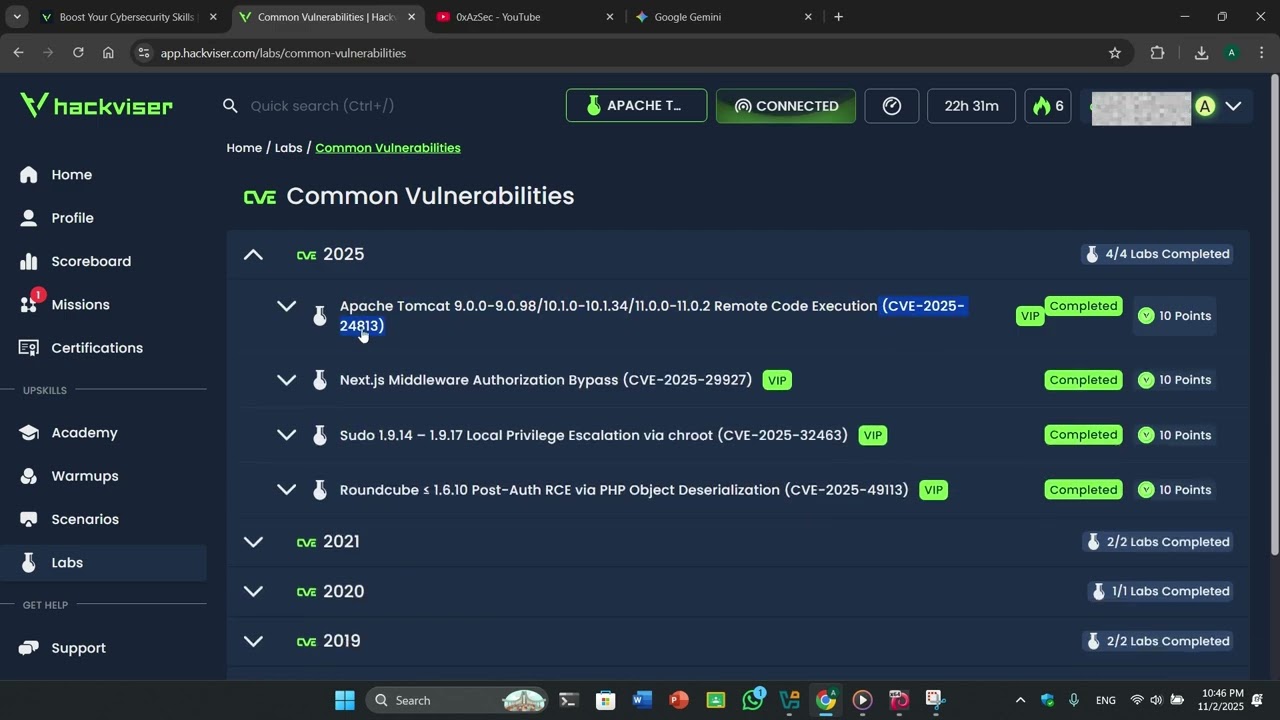The height and width of the screenshot is (720, 1280).
Task: Switch to Boost Your Cybersecurity Skills tab
Action: pos(127,17)
